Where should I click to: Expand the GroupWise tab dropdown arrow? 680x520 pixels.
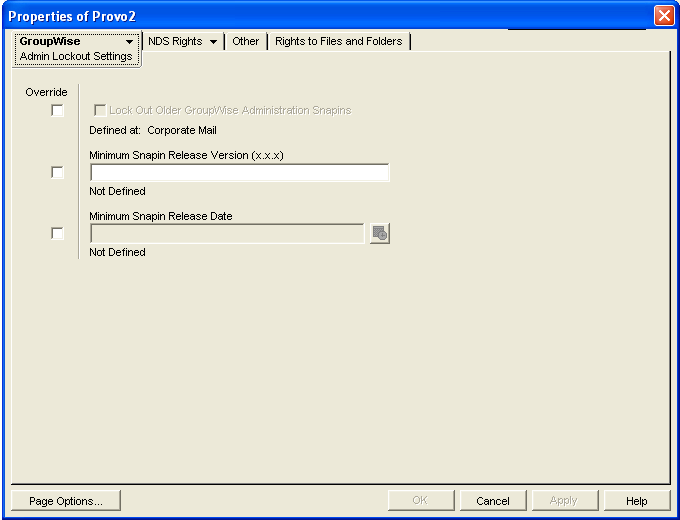tap(129, 42)
